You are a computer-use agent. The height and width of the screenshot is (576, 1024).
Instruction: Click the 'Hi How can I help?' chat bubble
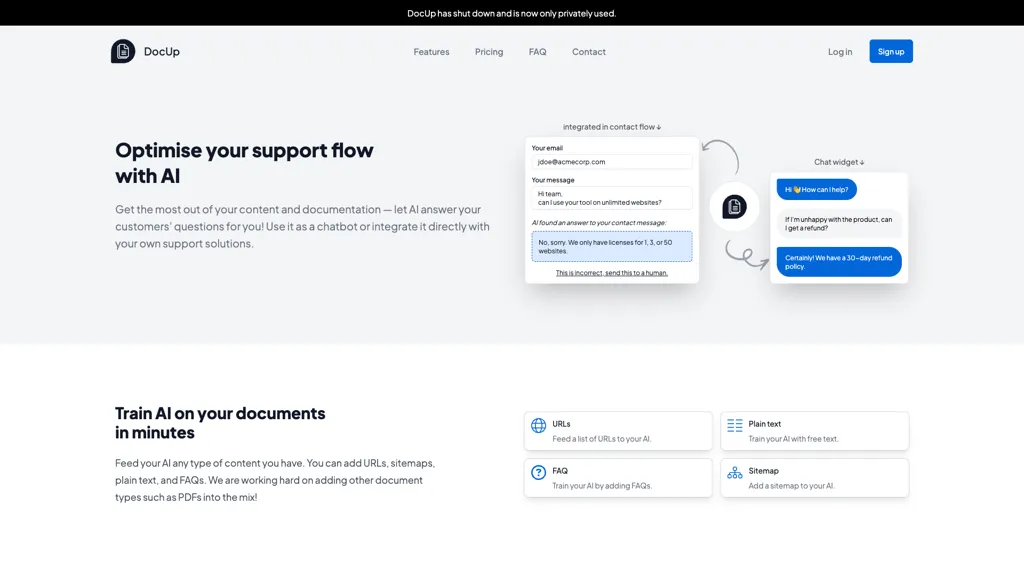point(816,189)
